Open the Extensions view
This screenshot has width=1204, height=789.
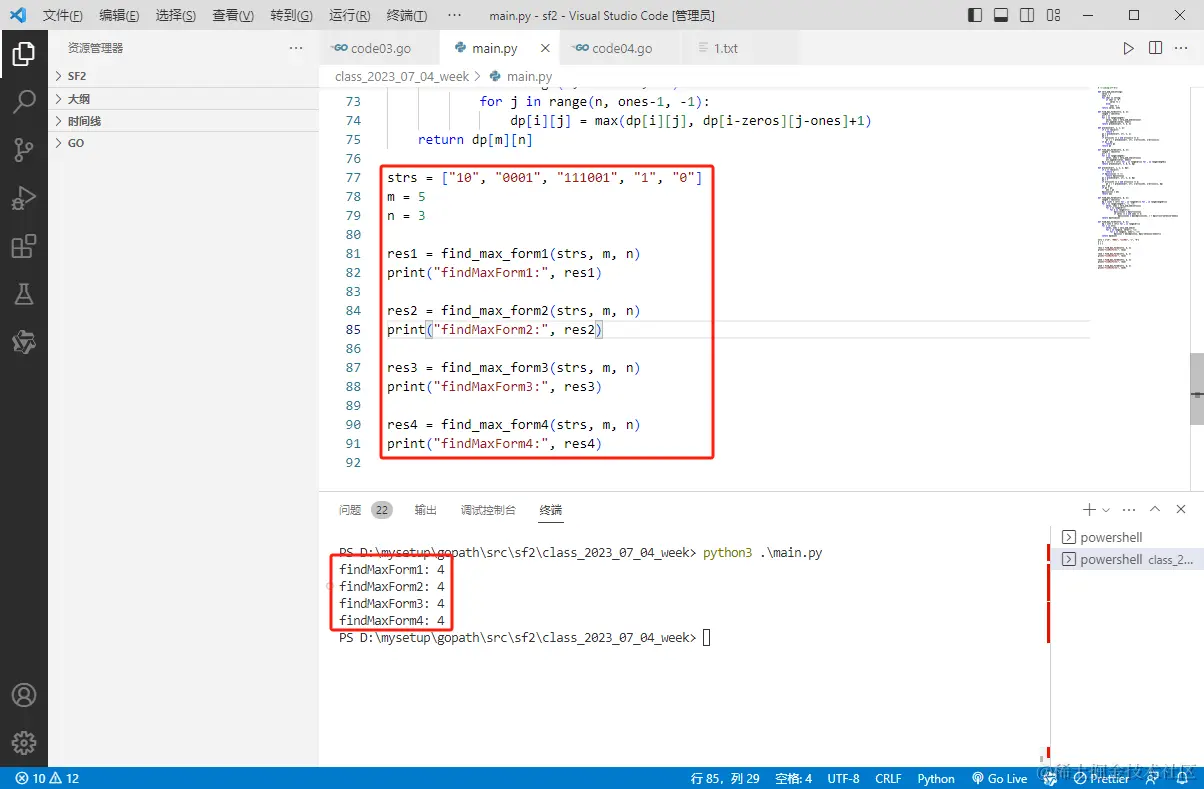tap(24, 246)
